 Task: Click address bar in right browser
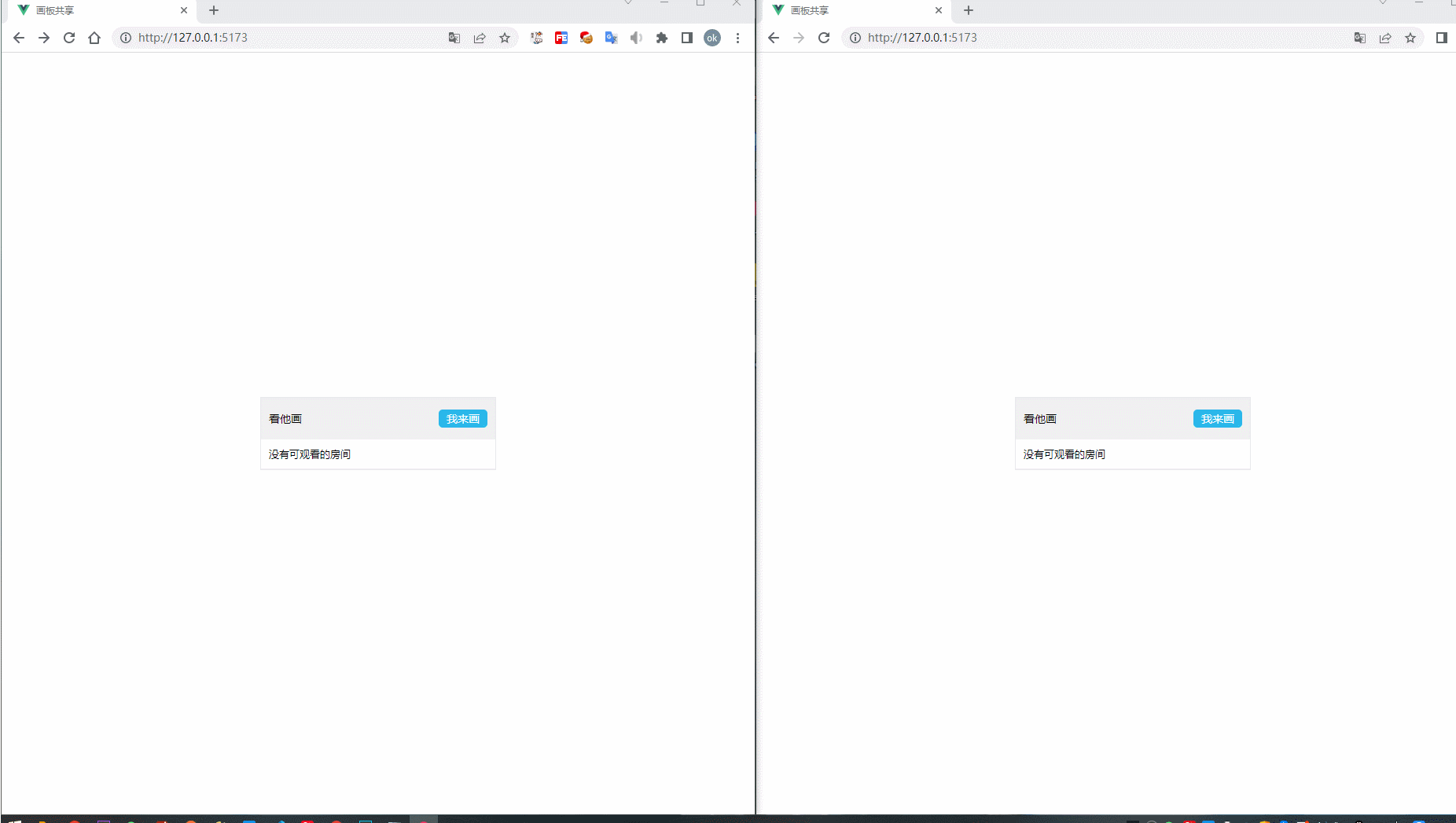click(x=1101, y=38)
